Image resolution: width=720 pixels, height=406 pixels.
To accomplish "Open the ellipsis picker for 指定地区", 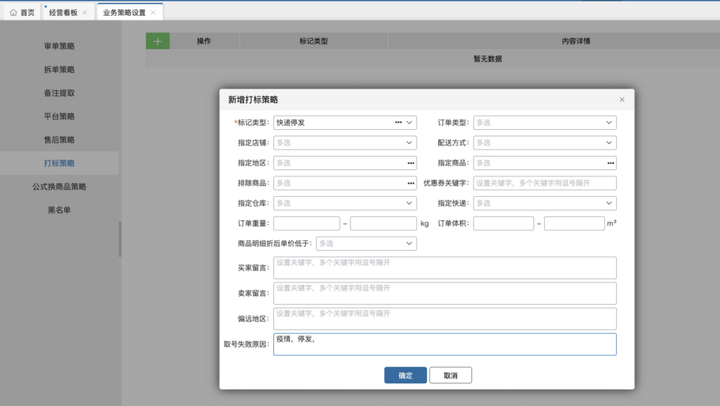I will pos(411,163).
